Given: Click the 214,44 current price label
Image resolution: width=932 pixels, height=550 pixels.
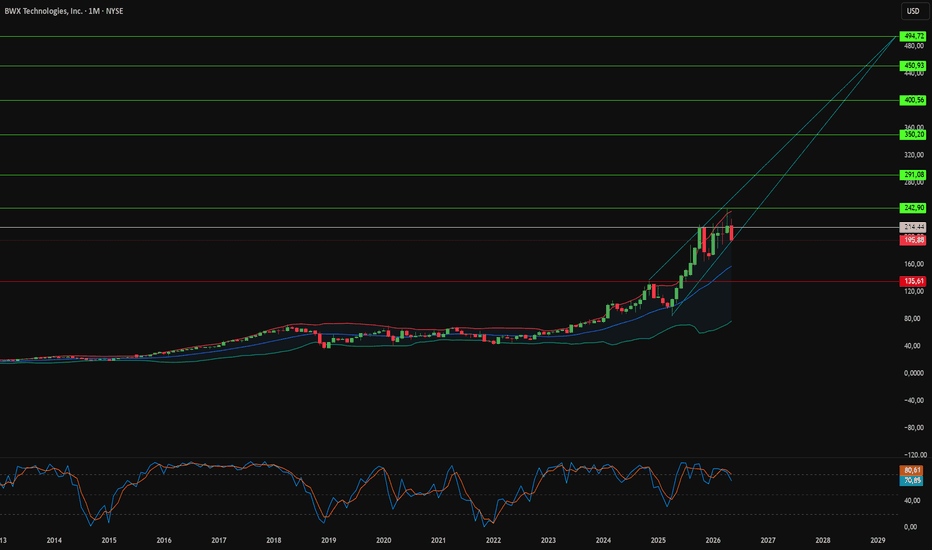Looking at the screenshot, I should (913, 227).
